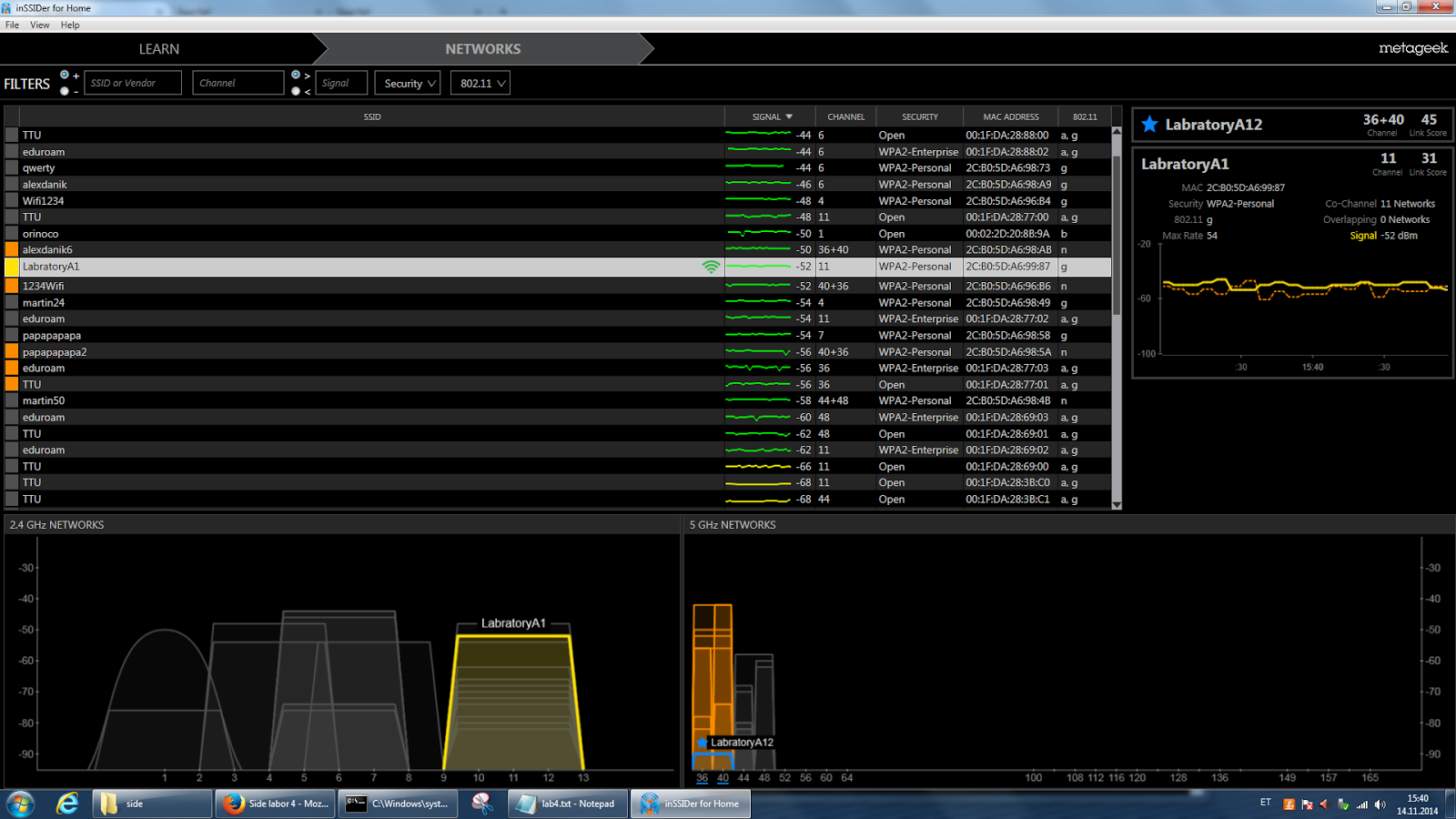
Task: Open the taskbar clock showing 15:40
Action: pyautogui.click(x=1418, y=804)
